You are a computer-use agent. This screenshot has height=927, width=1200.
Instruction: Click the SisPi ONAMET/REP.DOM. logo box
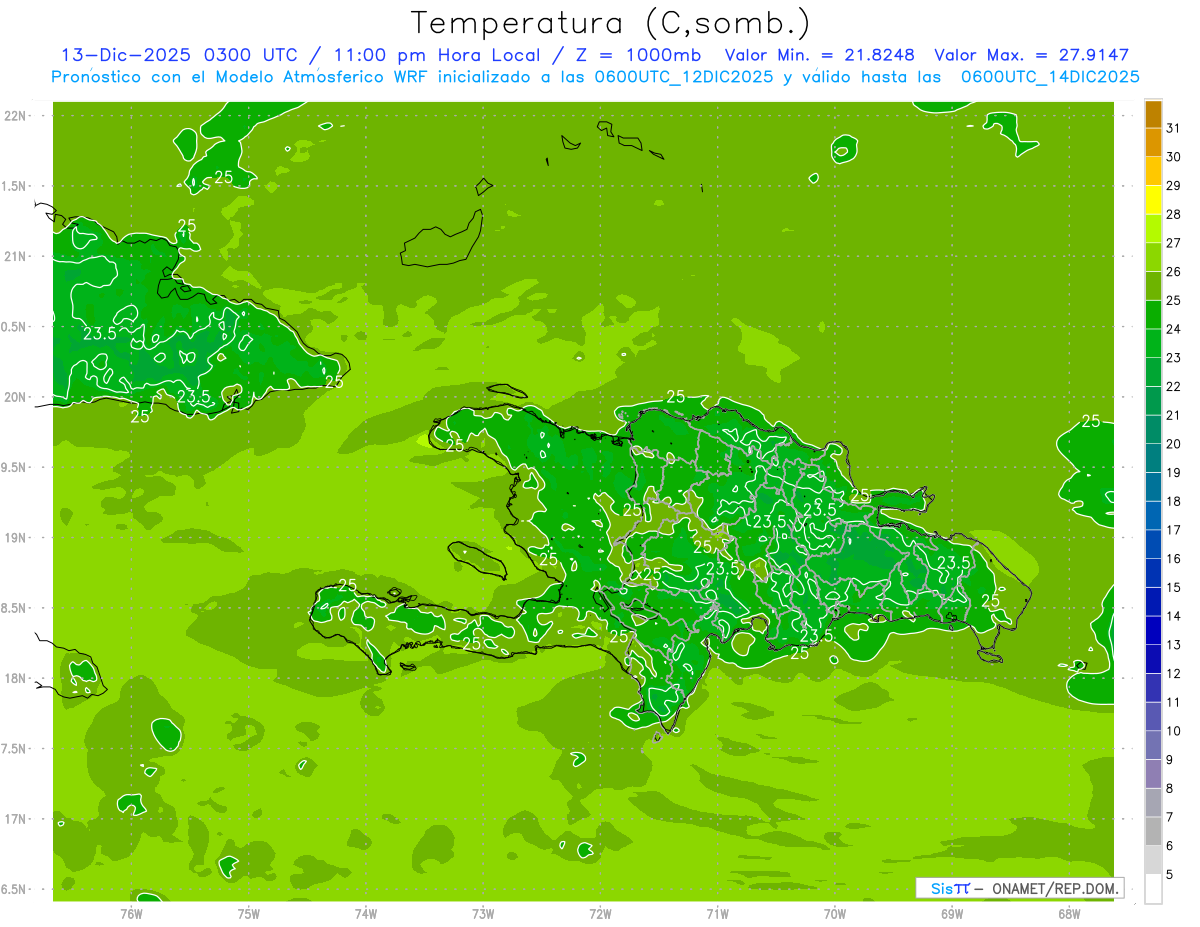1019,888
